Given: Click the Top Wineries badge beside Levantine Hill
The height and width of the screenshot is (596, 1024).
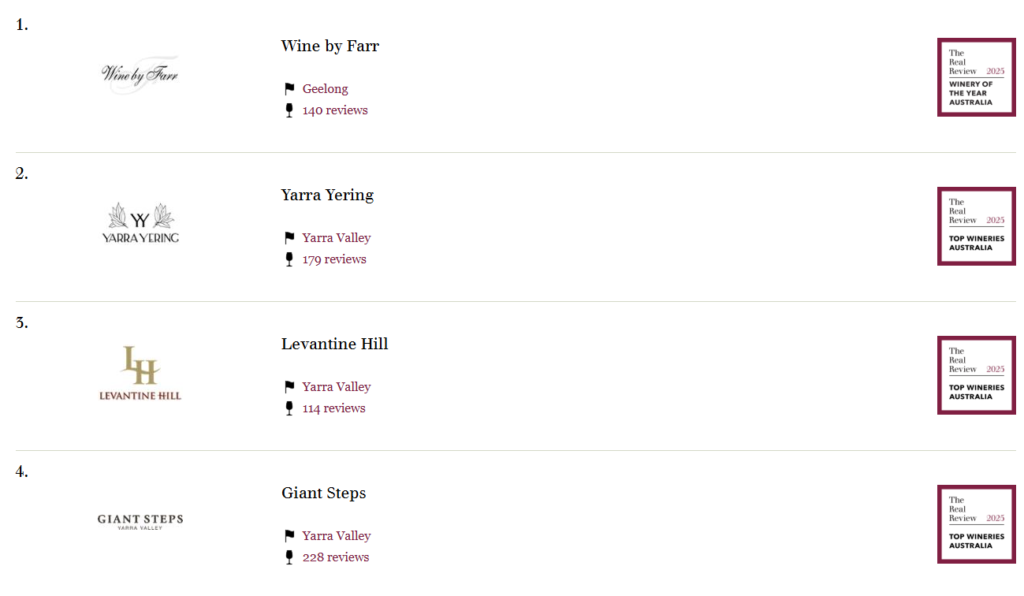Looking at the screenshot, I should click(x=976, y=375).
